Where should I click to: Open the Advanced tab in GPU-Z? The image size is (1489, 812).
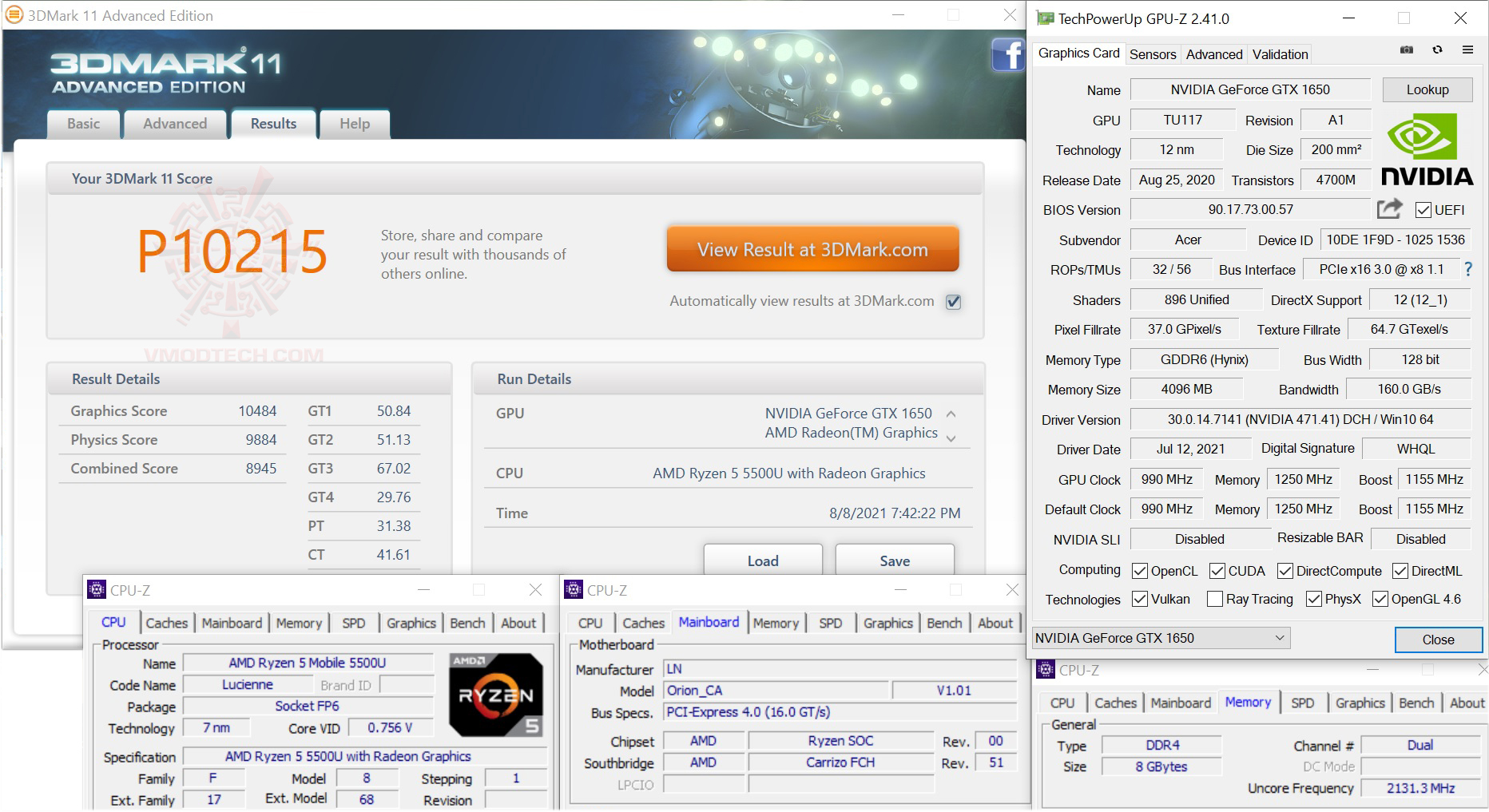1214,54
